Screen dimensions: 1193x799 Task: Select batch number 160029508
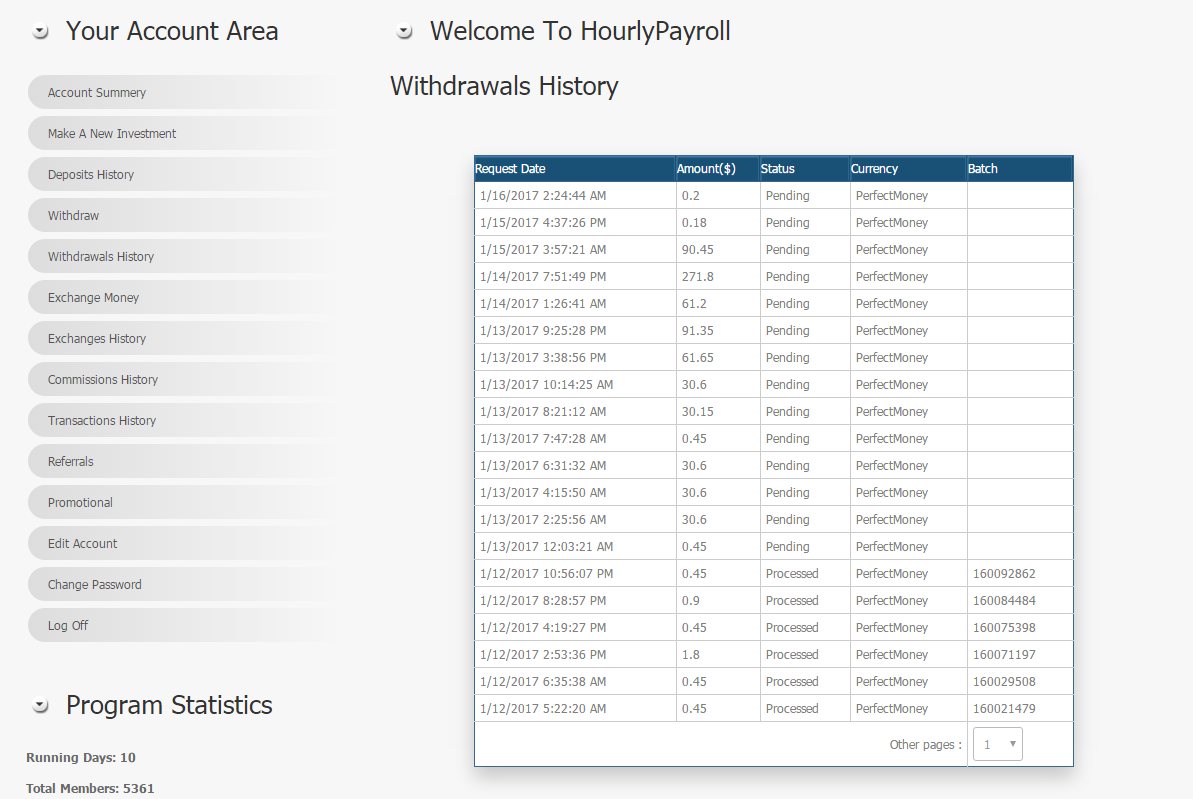[1004, 682]
